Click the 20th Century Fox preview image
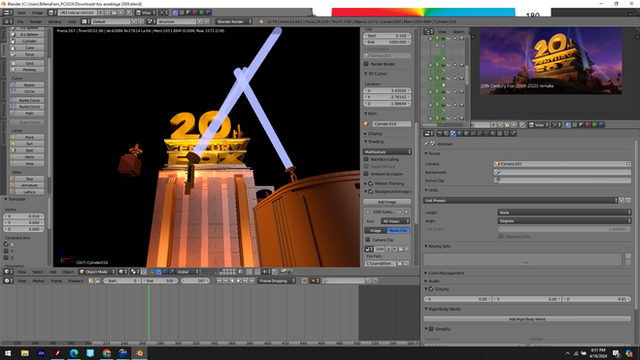 click(551, 61)
